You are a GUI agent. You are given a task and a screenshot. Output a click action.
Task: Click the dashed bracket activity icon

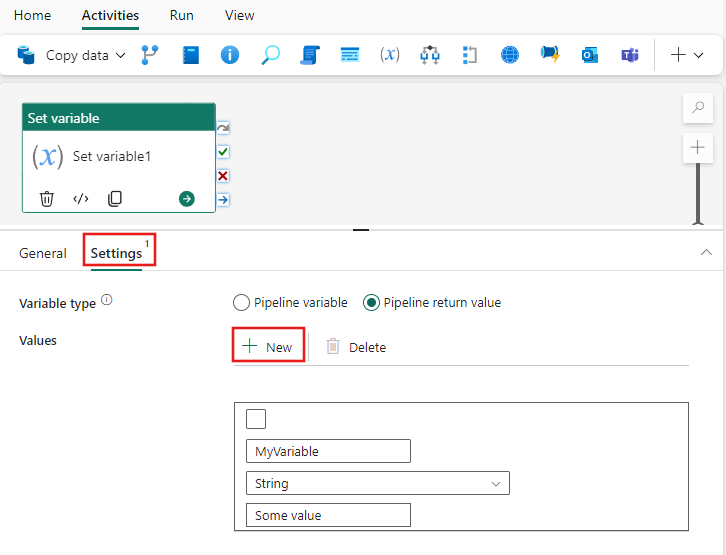[469, 55]
